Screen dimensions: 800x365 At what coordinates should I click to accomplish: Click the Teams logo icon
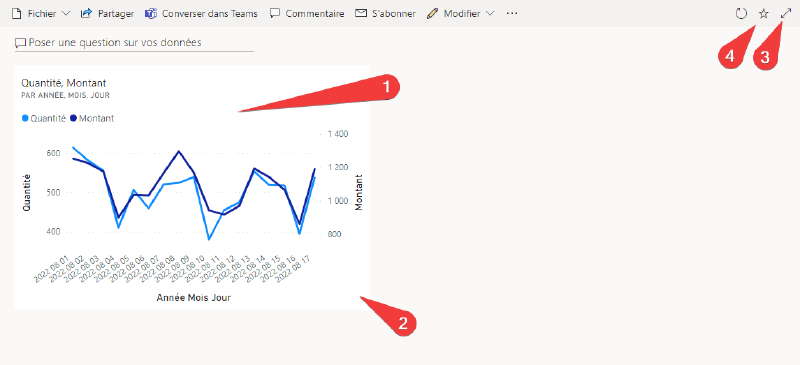[151, 14]
